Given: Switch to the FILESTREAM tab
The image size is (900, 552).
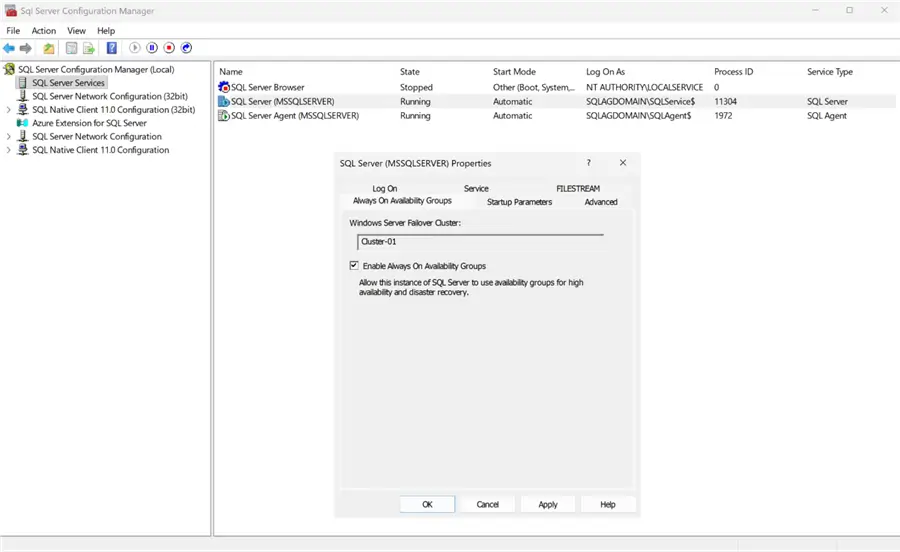Looking at the screenshot, I should (x=577, y=188).
